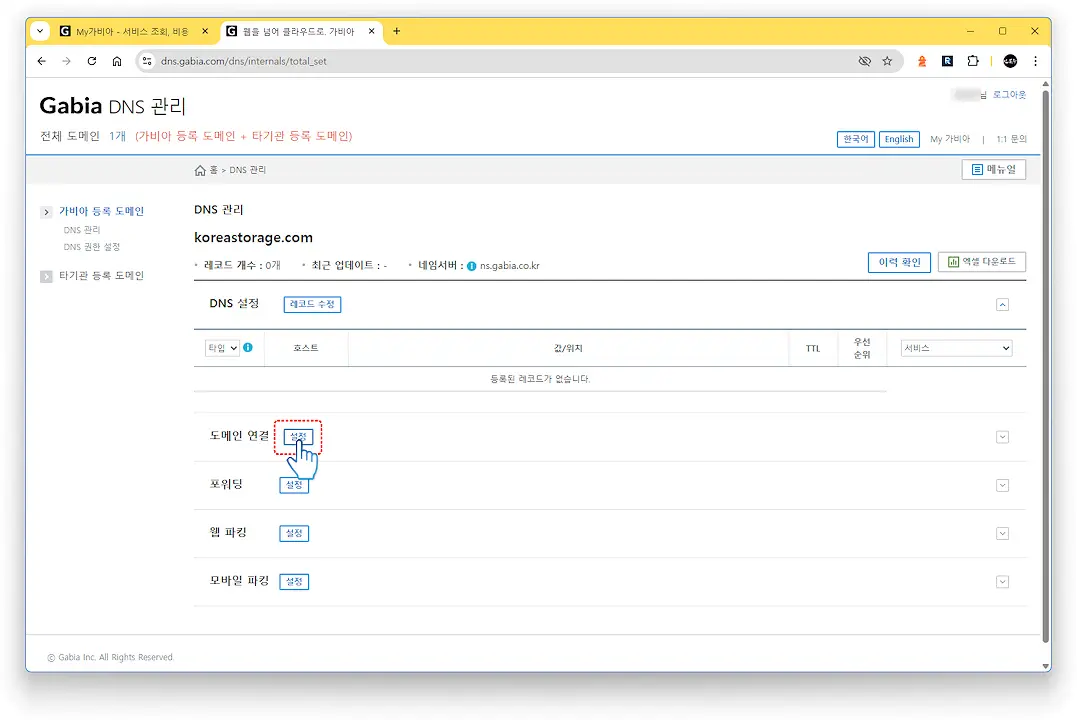This screenshot has height=720, width=1077.
Task: Click the browser forward arrow
Action: click(67, 61)
